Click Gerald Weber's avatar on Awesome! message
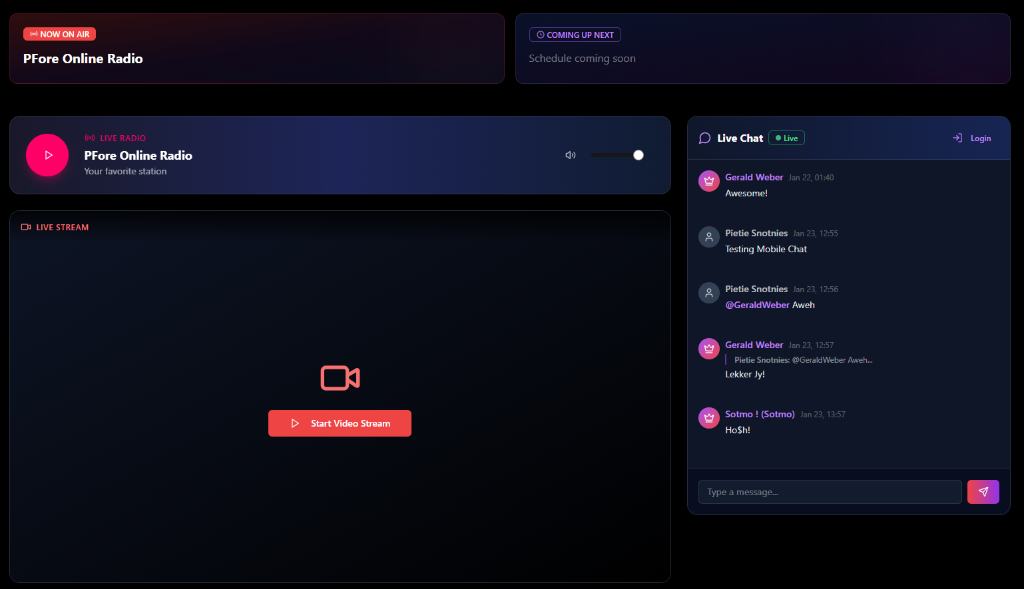 pyautogui.click(x=709, y=181)
